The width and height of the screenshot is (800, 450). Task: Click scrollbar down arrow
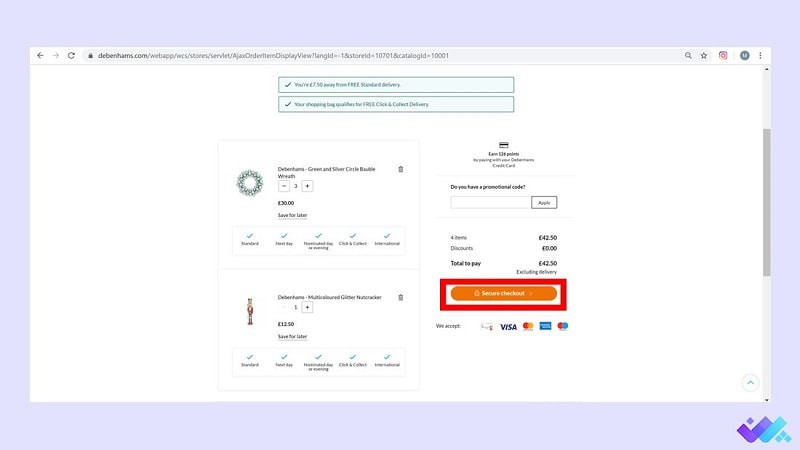point(766,399)
